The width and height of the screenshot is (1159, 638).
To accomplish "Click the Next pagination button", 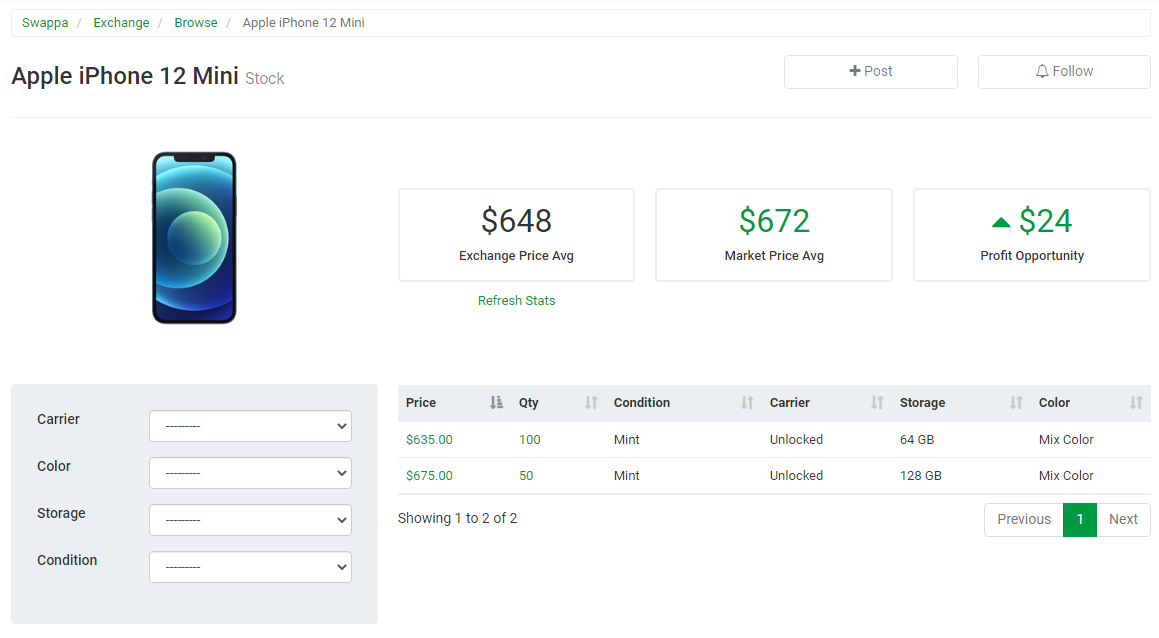I will coord(1124,520).
